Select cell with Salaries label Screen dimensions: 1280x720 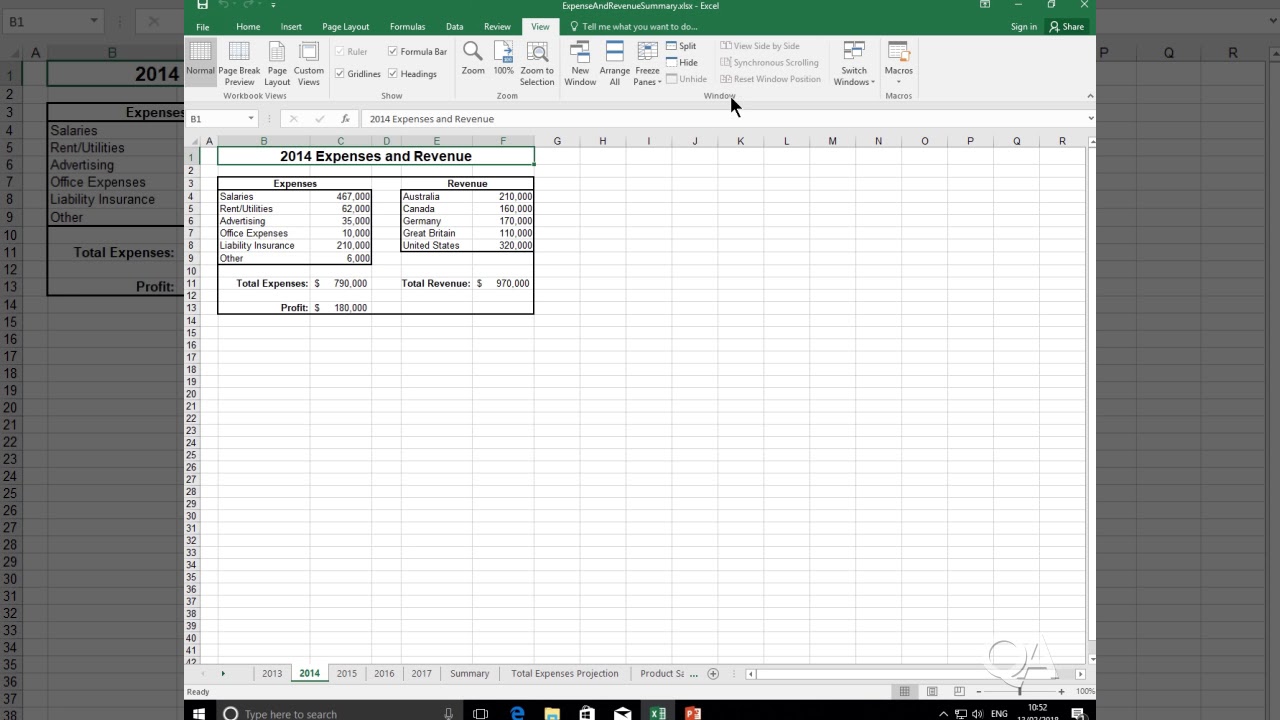[263, 197]
